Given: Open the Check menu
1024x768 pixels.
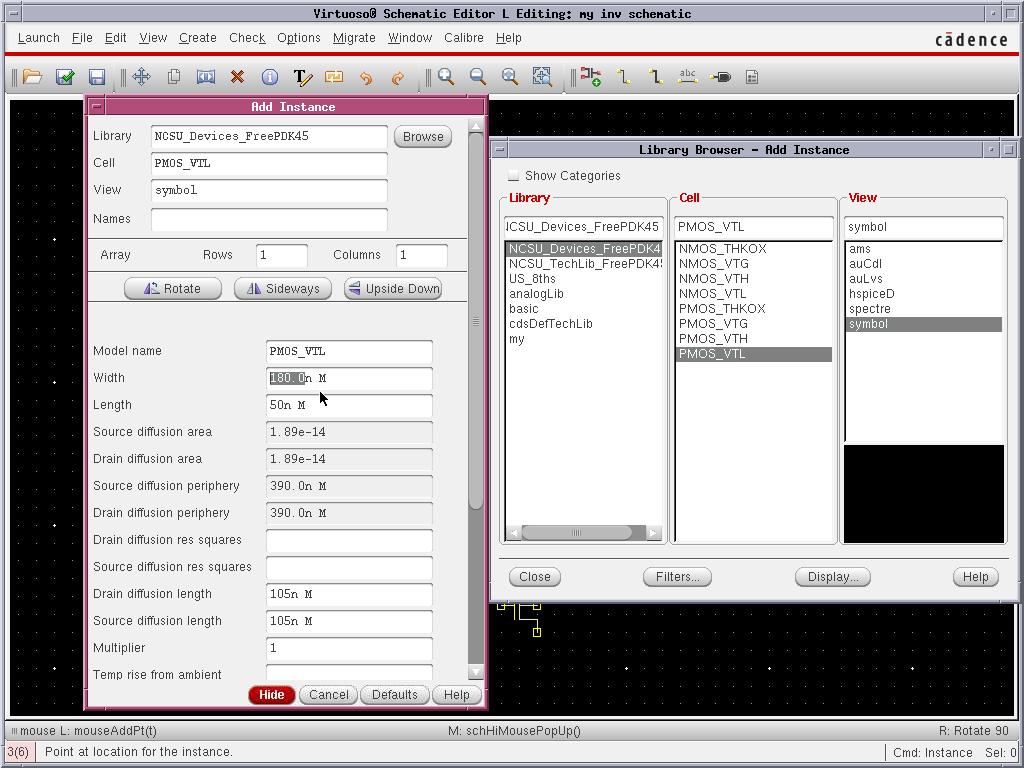Looking at the screenshot, I should (x=247, y=38).
